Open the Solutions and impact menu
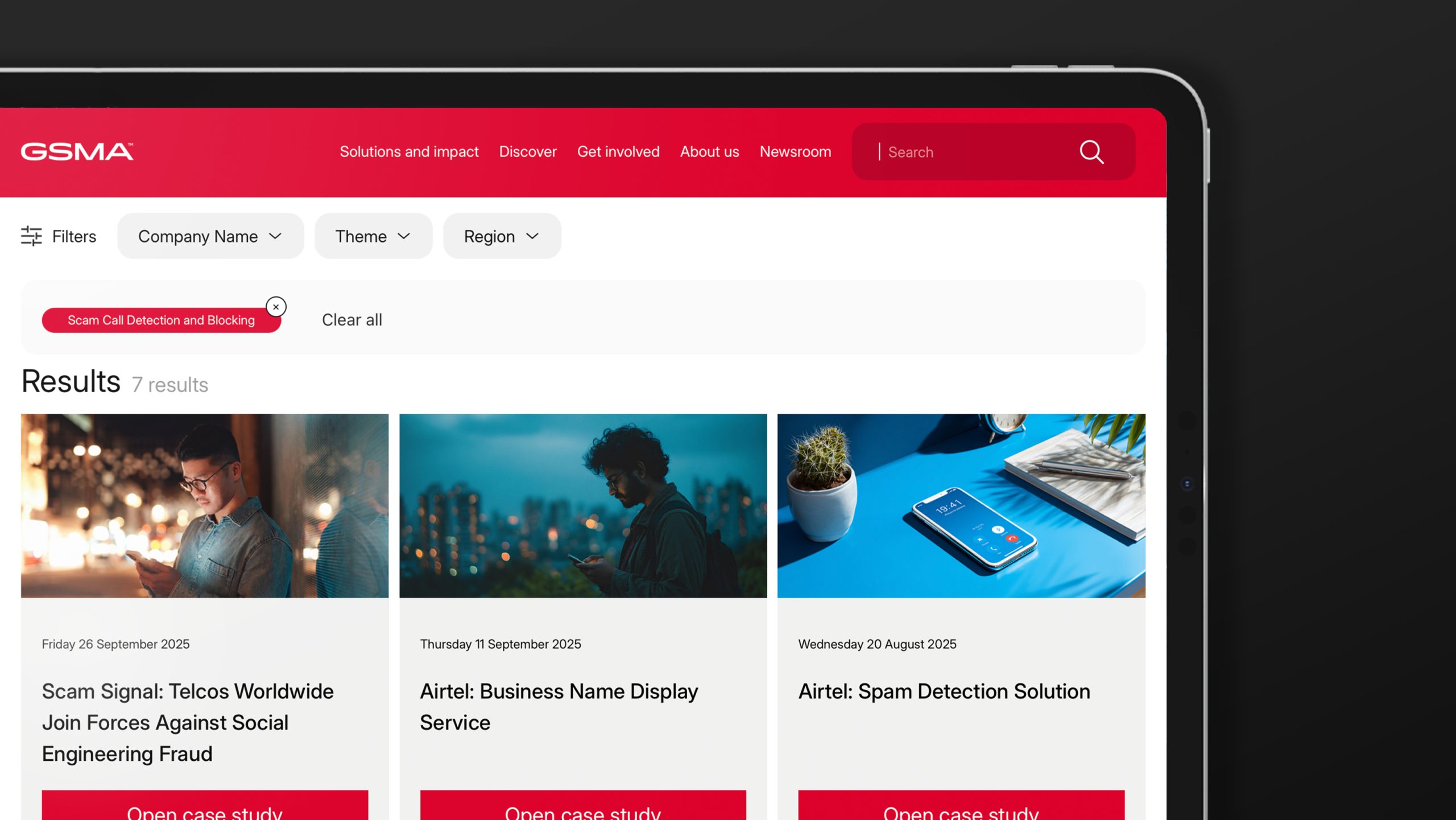This screenshot has height=820, width=1456. point(409,151)
